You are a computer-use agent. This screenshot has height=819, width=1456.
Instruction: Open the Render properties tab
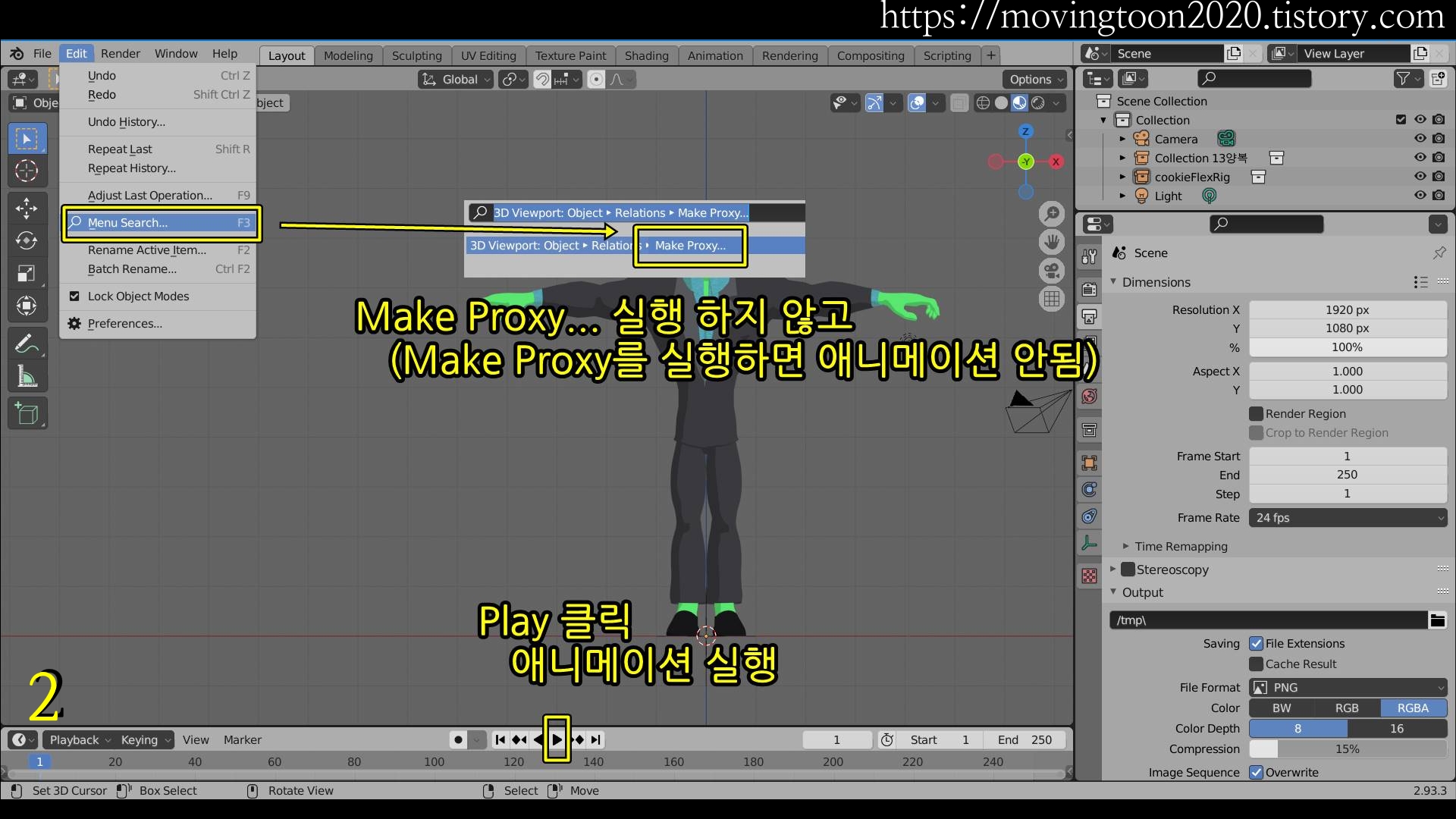point(1090,289)
